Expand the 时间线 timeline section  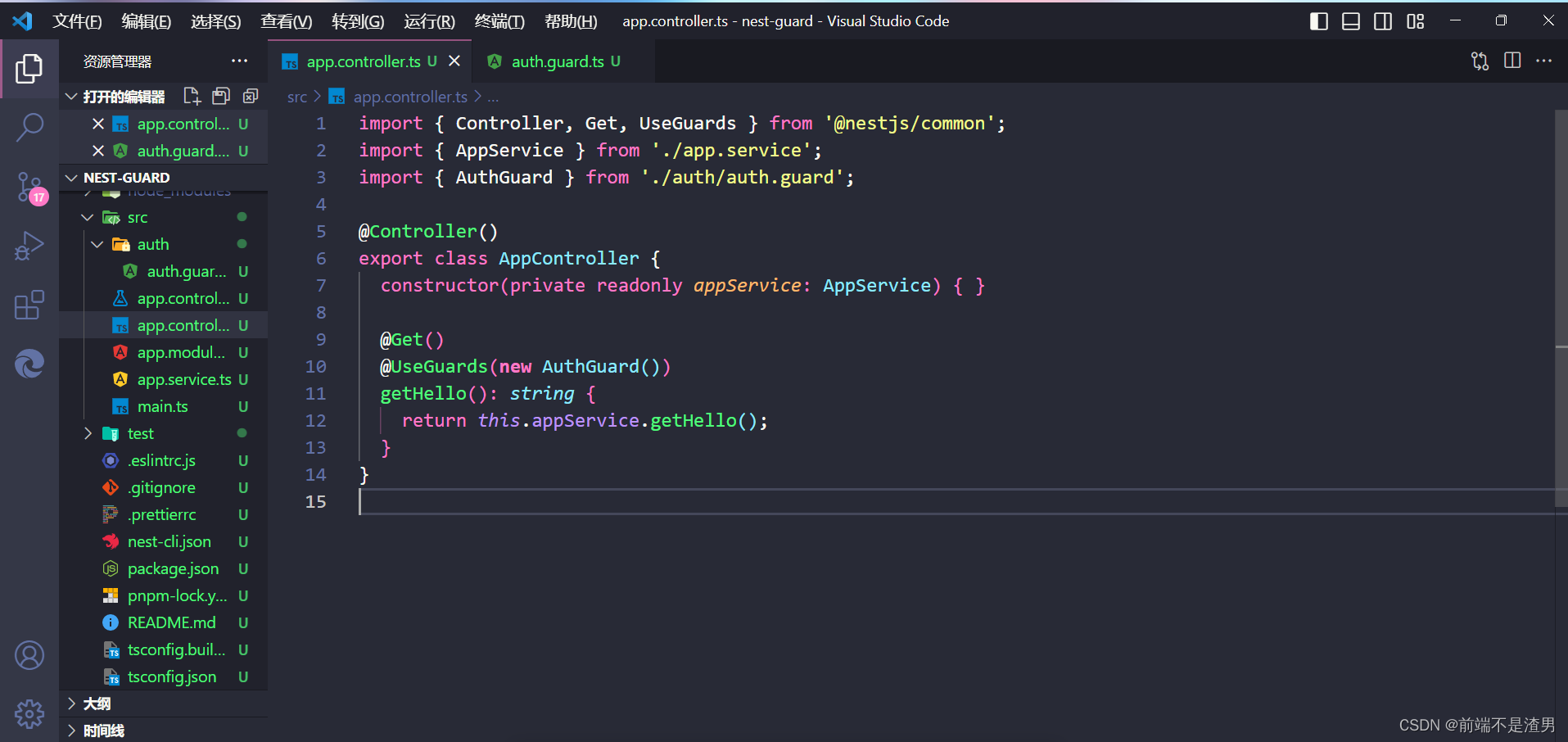164,730
